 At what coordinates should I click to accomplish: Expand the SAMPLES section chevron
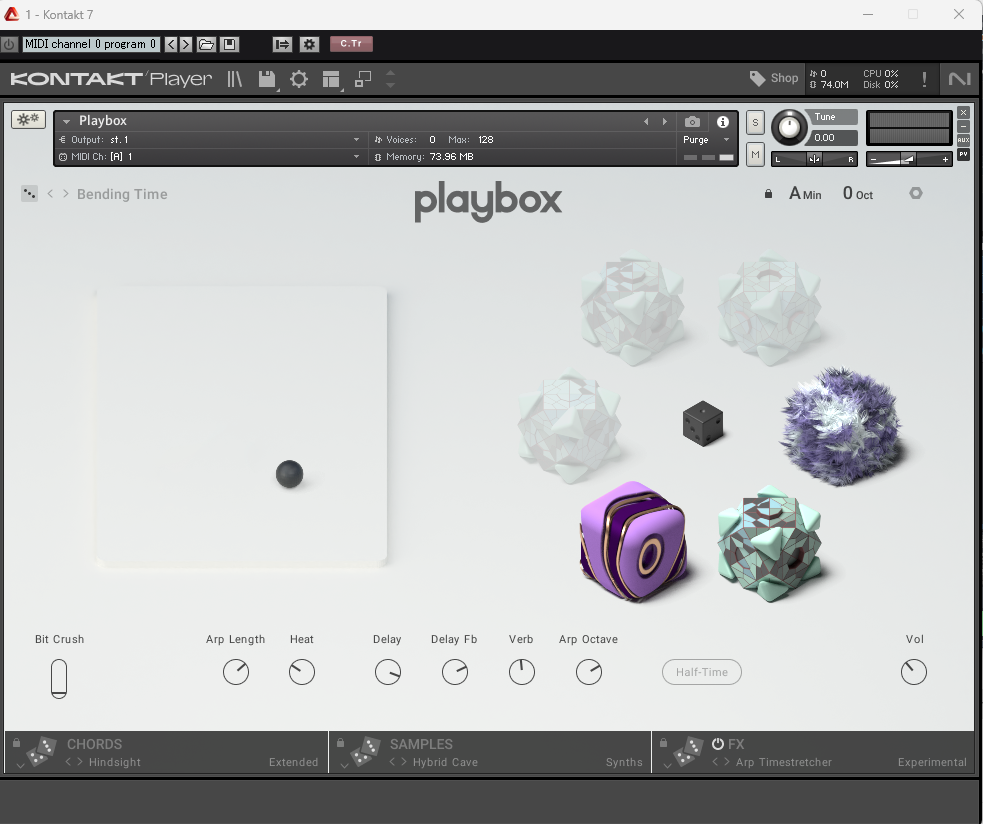click(344, 766)
